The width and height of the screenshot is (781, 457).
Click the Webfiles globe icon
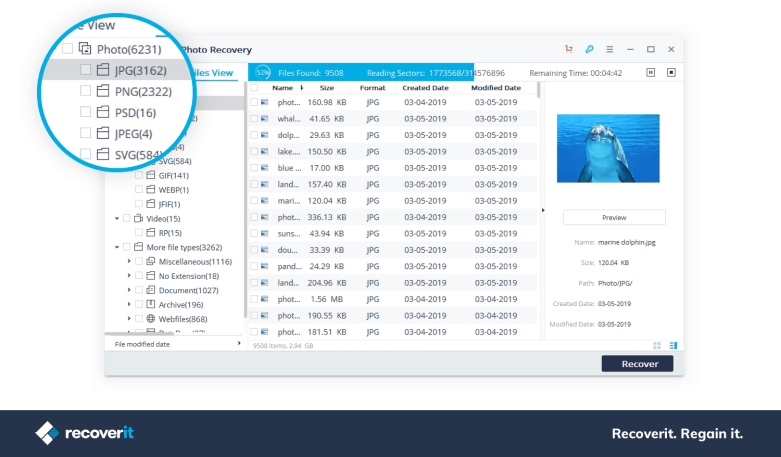click(x=150, y=318)
